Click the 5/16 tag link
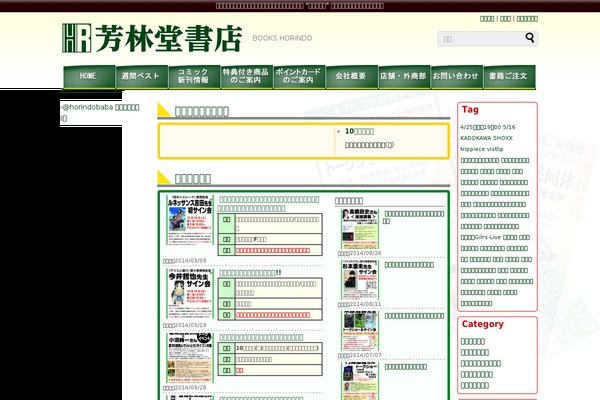The height and width of the screenshot is (400, 600). point(509,127)
